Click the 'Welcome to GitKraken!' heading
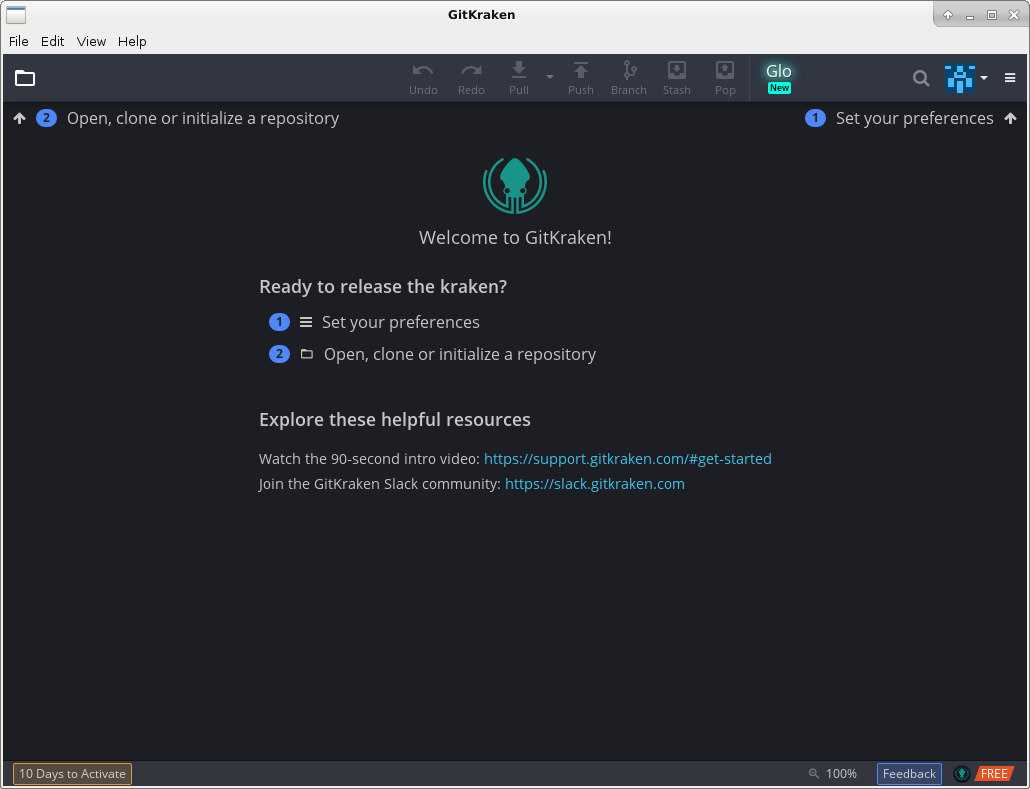The image size is (1030, 789). [515, 237]
